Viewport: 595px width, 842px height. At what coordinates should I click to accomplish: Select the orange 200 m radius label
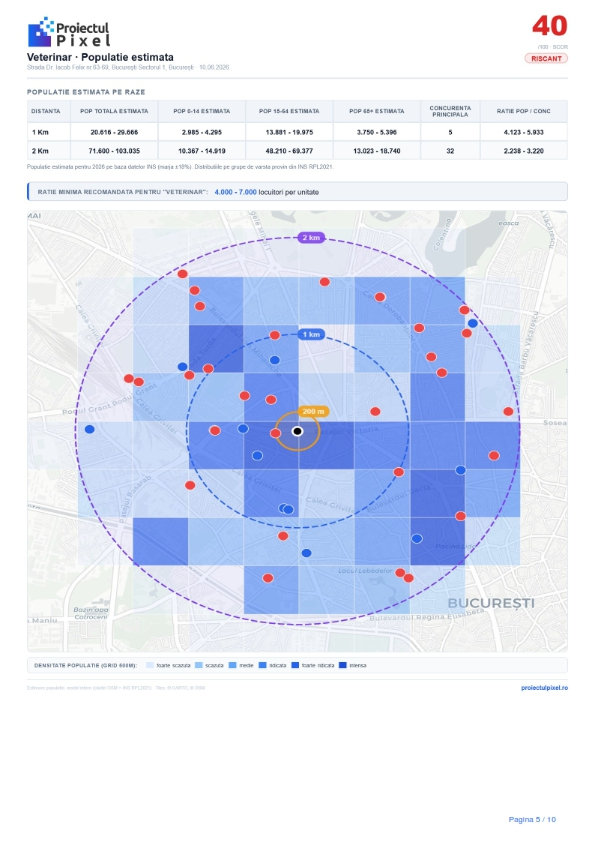pos(313,411)
